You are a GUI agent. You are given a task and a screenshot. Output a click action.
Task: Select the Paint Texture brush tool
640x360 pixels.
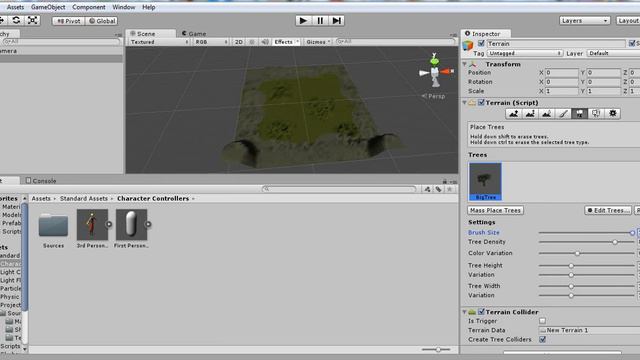click(563, 114)
